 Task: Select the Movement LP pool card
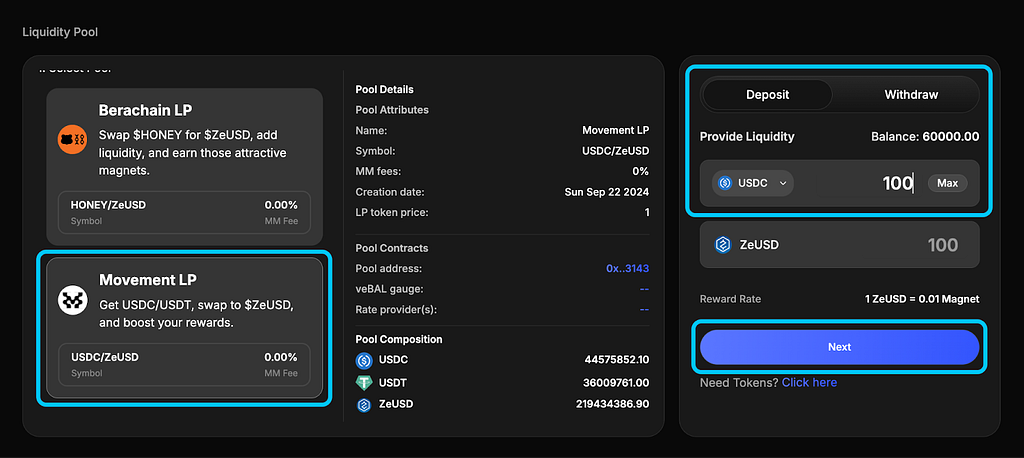184,328
